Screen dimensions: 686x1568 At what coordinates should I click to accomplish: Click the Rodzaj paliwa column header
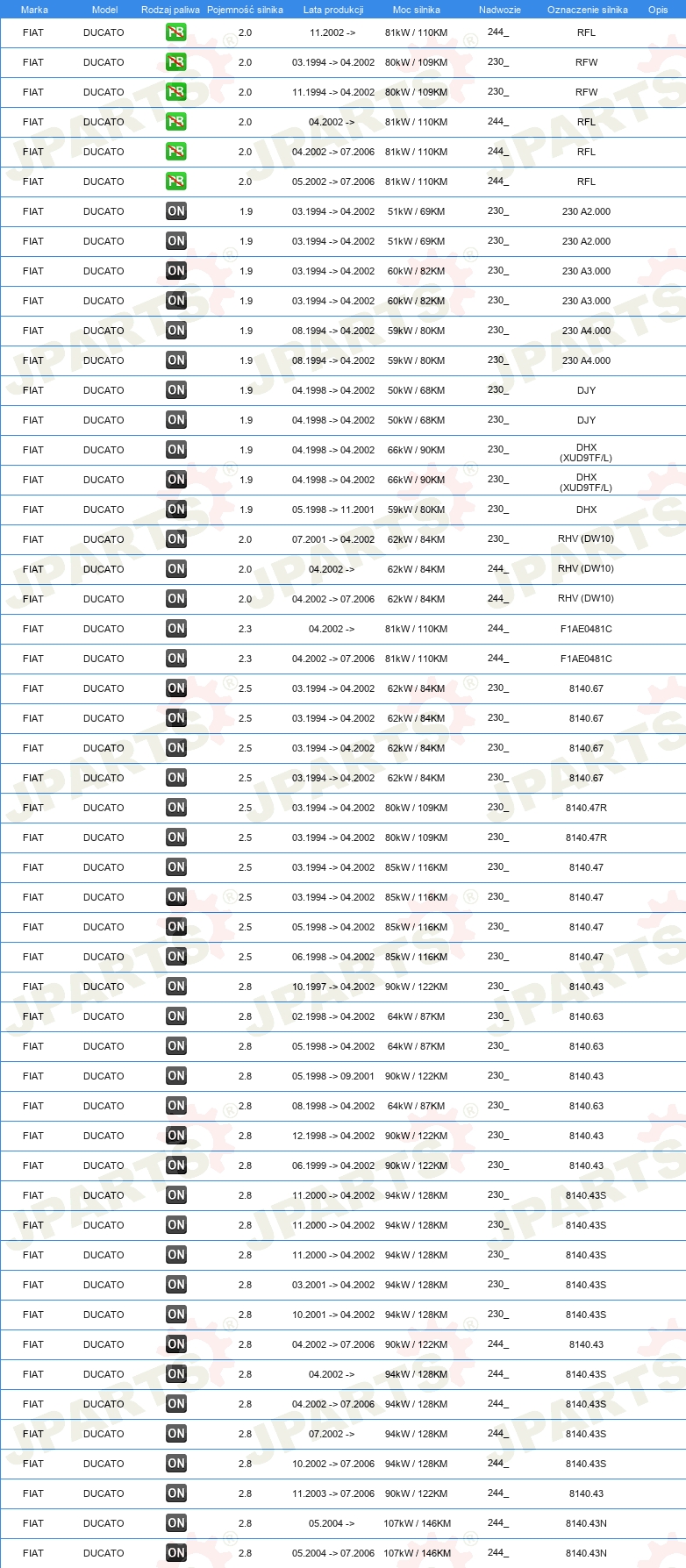pos(170,10)
